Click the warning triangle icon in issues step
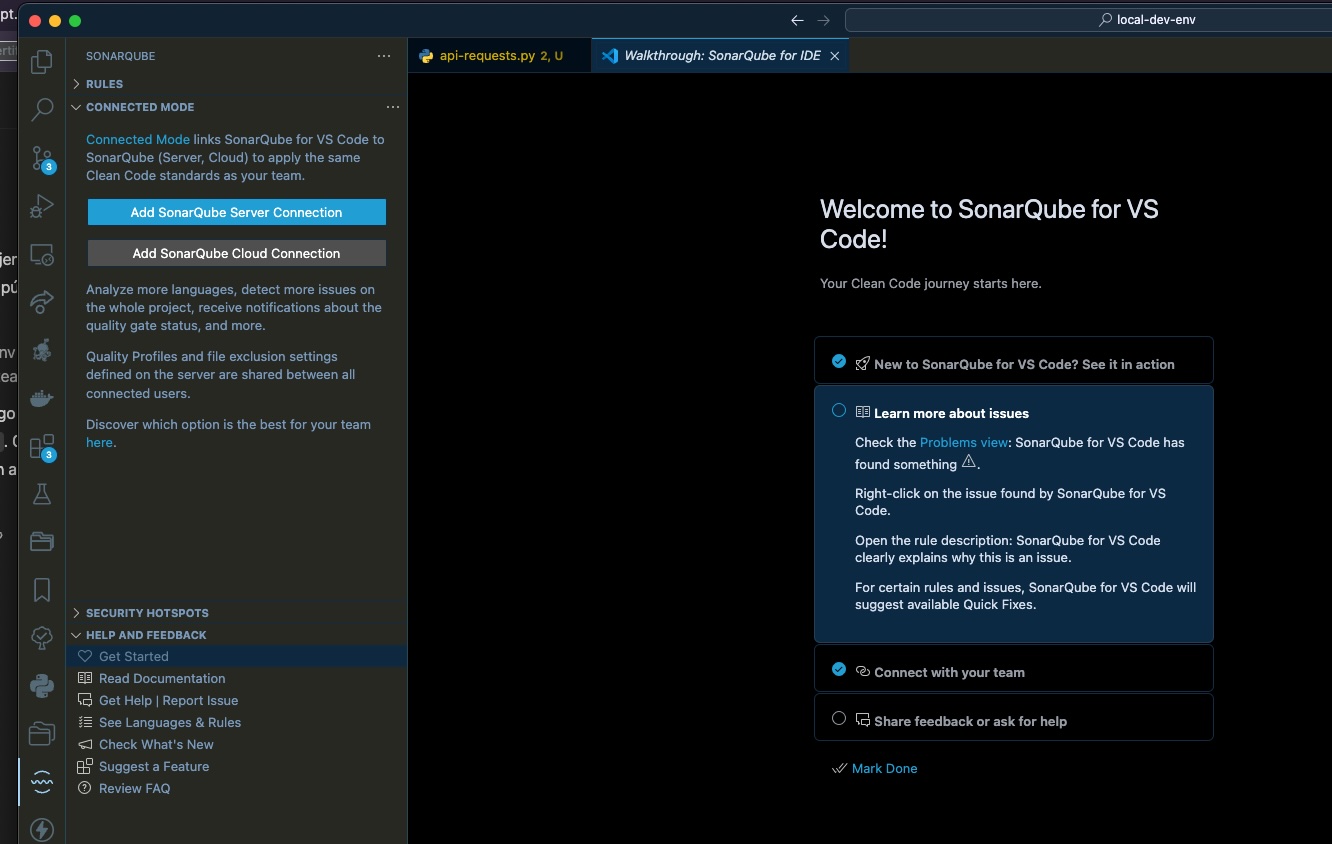Viewport: 1332px width, 844px height. click(x=968, y=462)
